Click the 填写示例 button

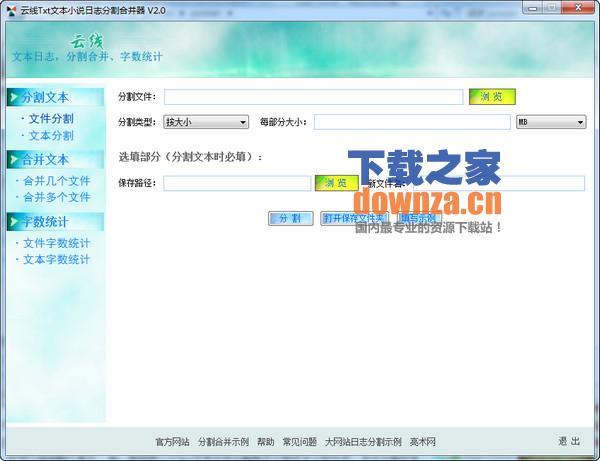(419, 218)
